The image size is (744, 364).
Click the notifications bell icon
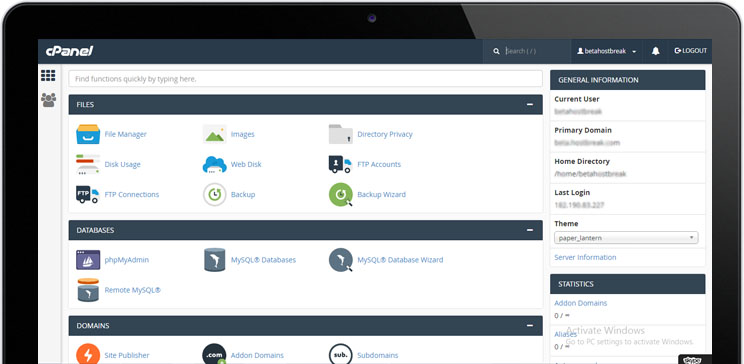655,51
